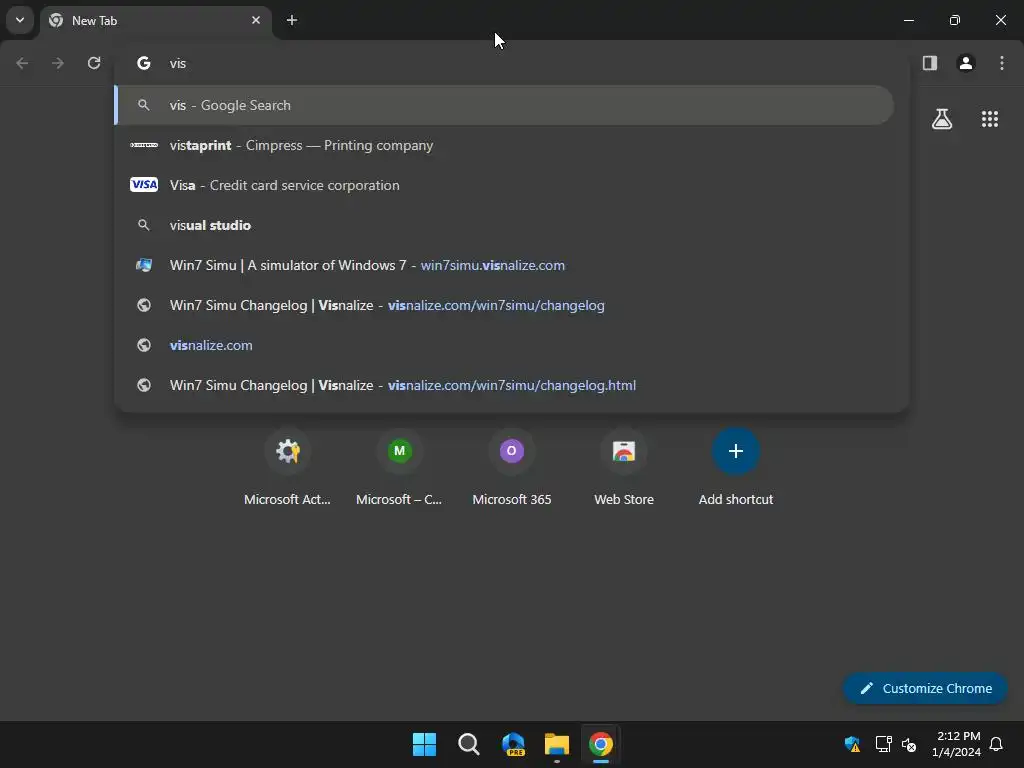Open the clock showing 2:12 PM

(x=957, y=744)
